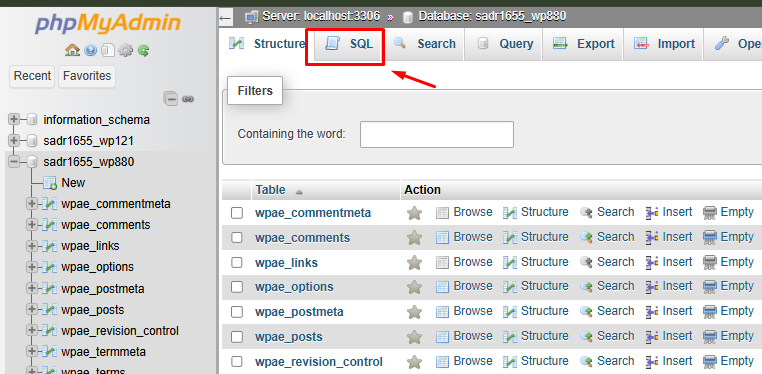Select wpae_termmeta in navigation tree
This screenshot has width=762, height=374.
coord(104,352)
